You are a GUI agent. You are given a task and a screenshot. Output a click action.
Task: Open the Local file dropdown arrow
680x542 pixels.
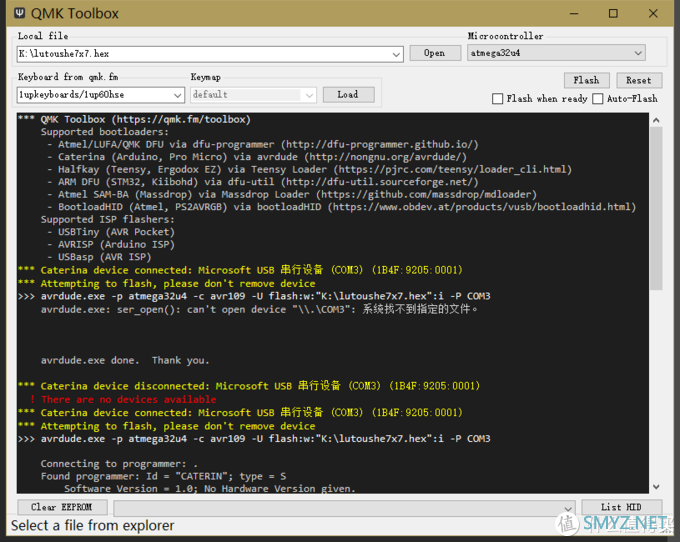point(396,54)
